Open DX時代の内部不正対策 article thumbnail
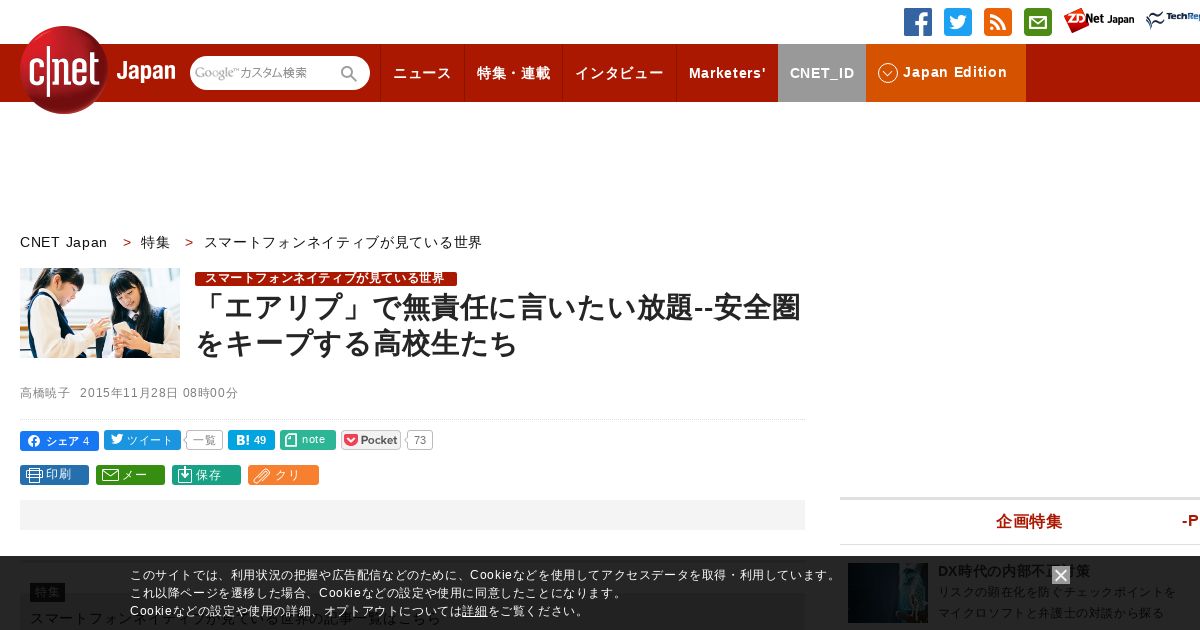Image resolution: width=1200 pixels, height=630 pixels. (888, 593)
